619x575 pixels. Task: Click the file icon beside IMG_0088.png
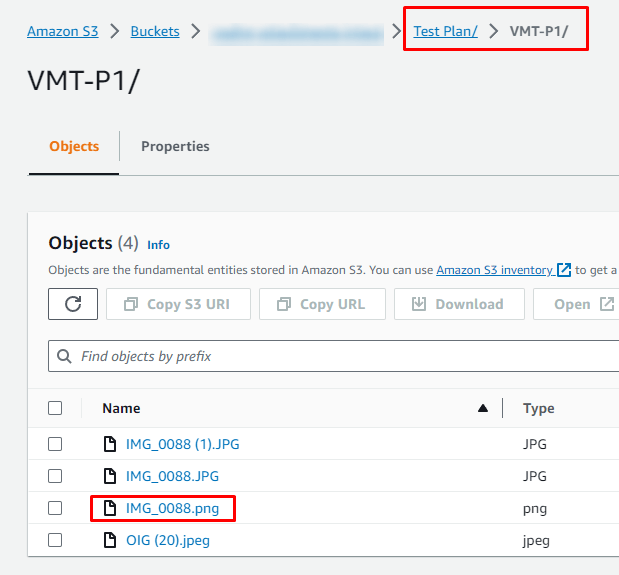point(111,508)
